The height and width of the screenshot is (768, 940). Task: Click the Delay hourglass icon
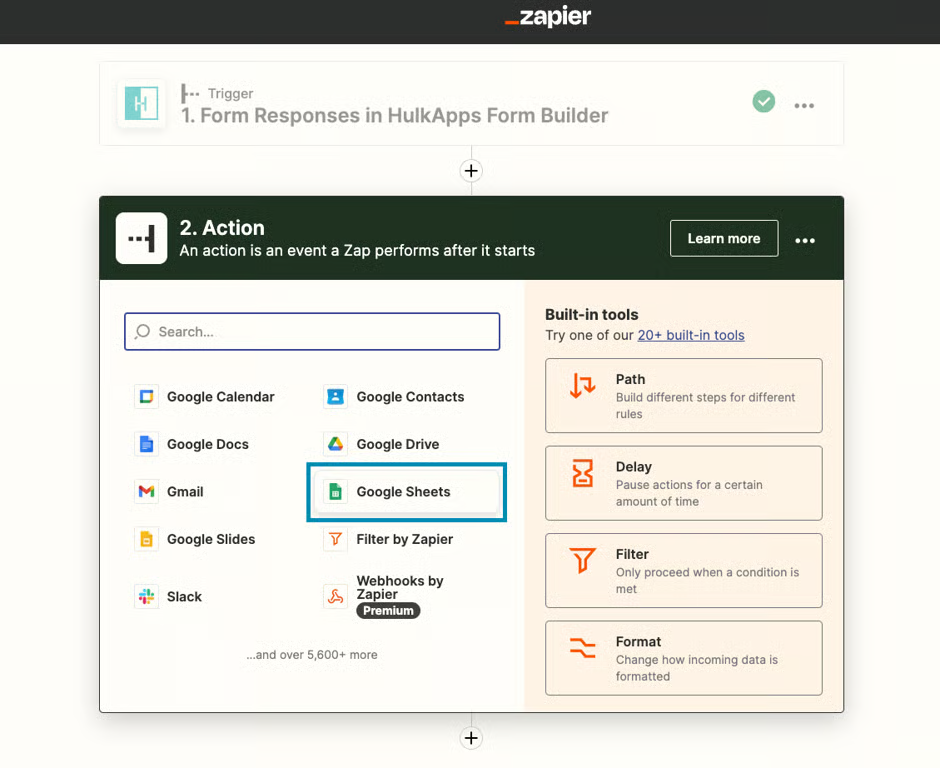click(x=582, y=473)
